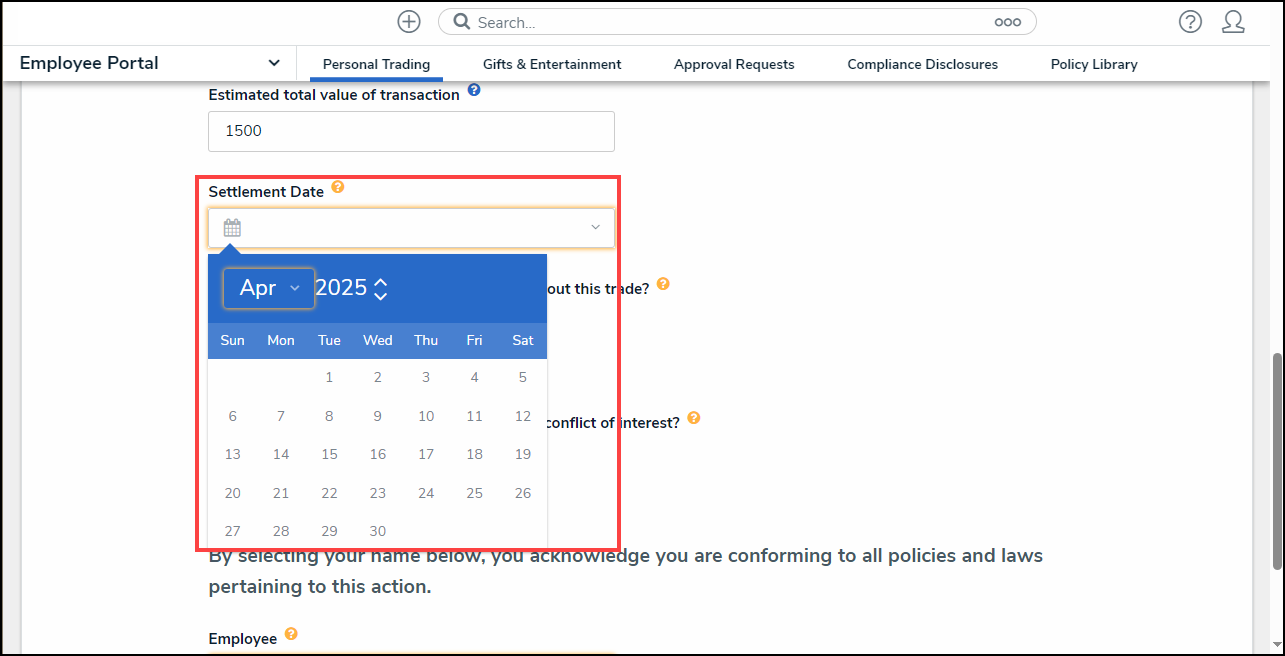Open the user profile icon
Image resolution: width=1285 pixels, height=656 pixels.
[x=1233, y=22]
